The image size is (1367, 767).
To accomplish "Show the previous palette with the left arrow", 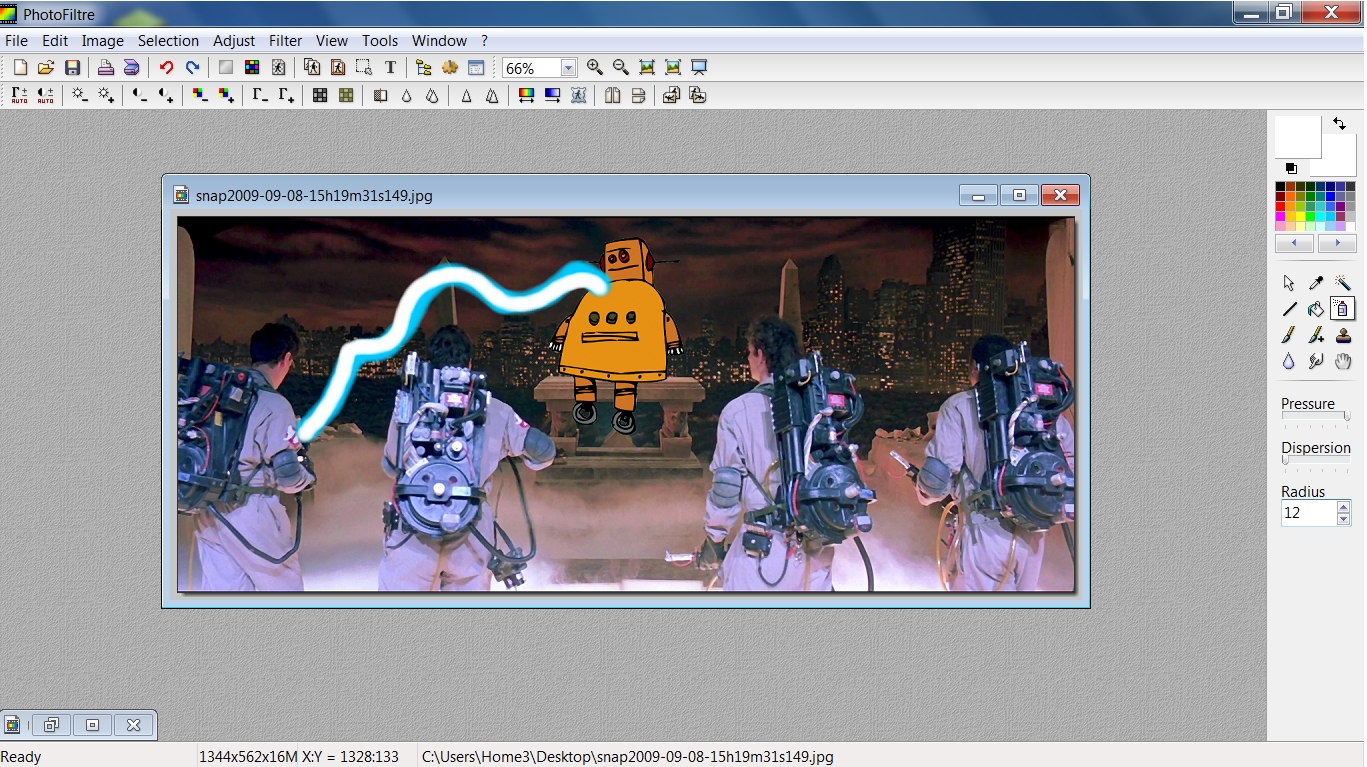I will (x=1295, y=243).
